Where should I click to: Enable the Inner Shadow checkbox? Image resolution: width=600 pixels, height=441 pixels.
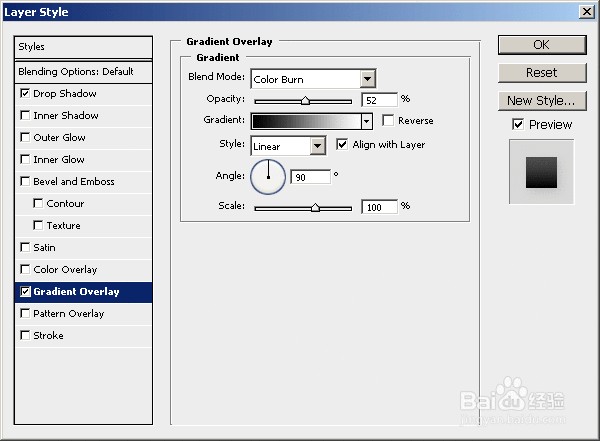[x=25, y=115]
